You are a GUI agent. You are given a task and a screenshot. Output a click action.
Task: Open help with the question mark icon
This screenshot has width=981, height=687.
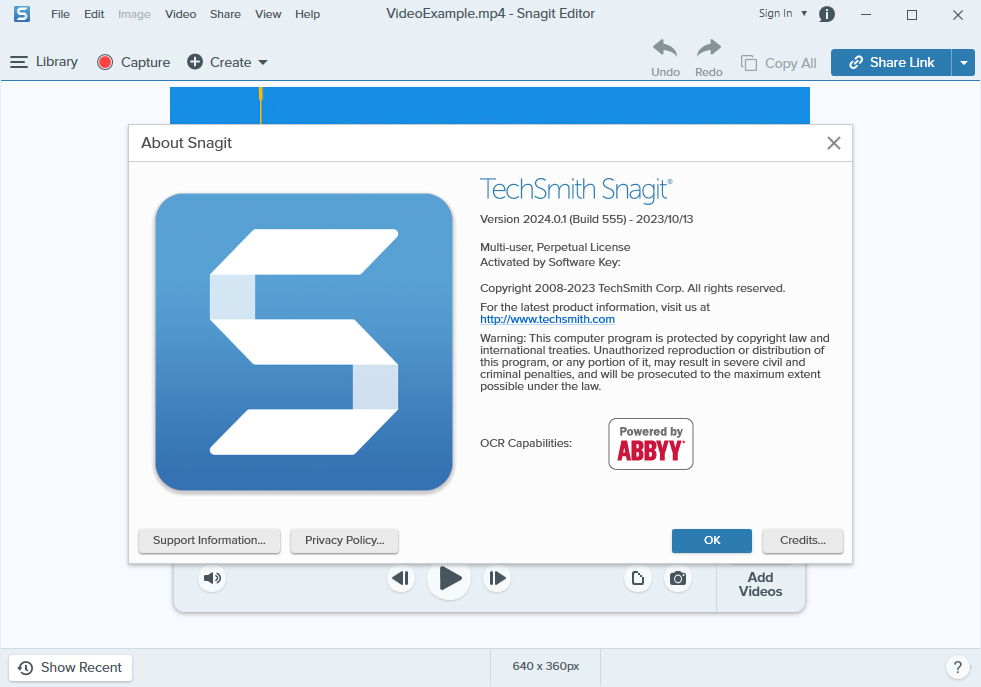(957, 666)
